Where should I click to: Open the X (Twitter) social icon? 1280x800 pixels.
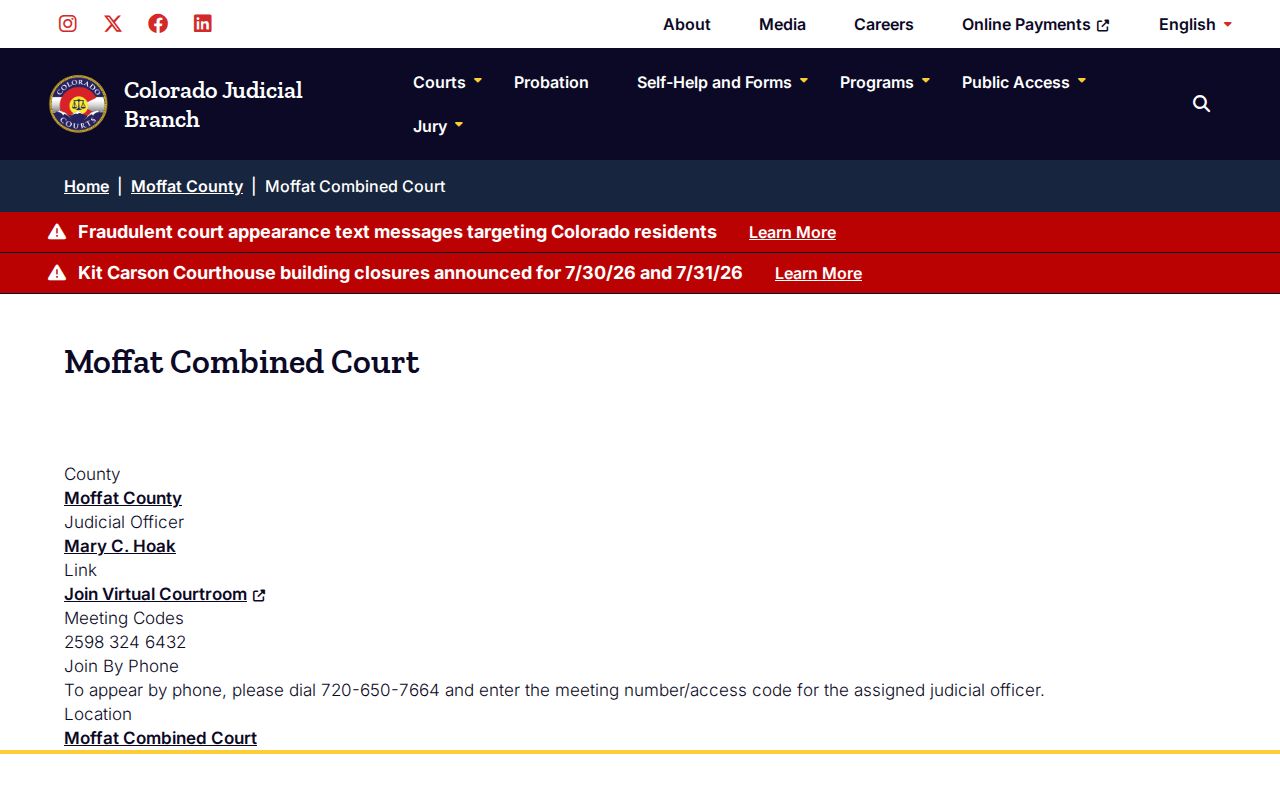[x=113, y=24]
